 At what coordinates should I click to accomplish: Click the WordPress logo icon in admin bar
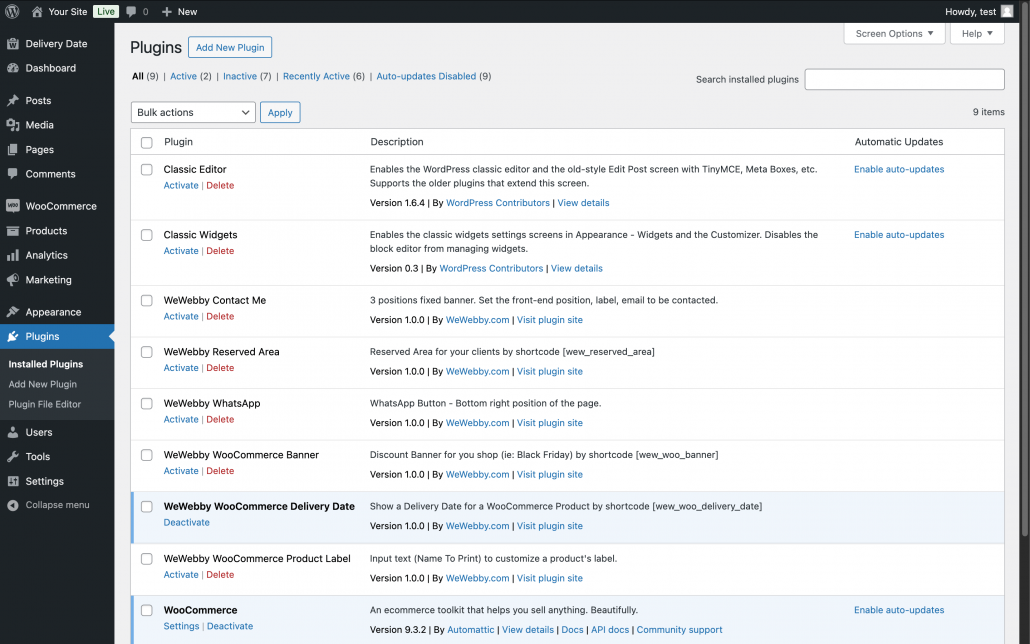click(12, 12)
